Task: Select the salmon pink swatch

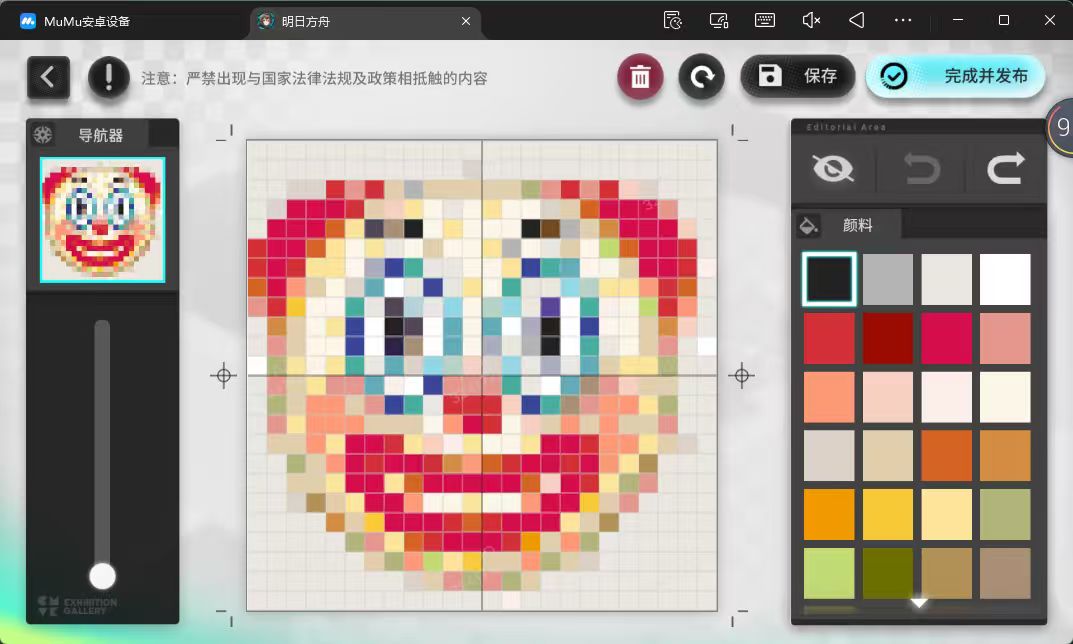Action: click(1005, 338)
